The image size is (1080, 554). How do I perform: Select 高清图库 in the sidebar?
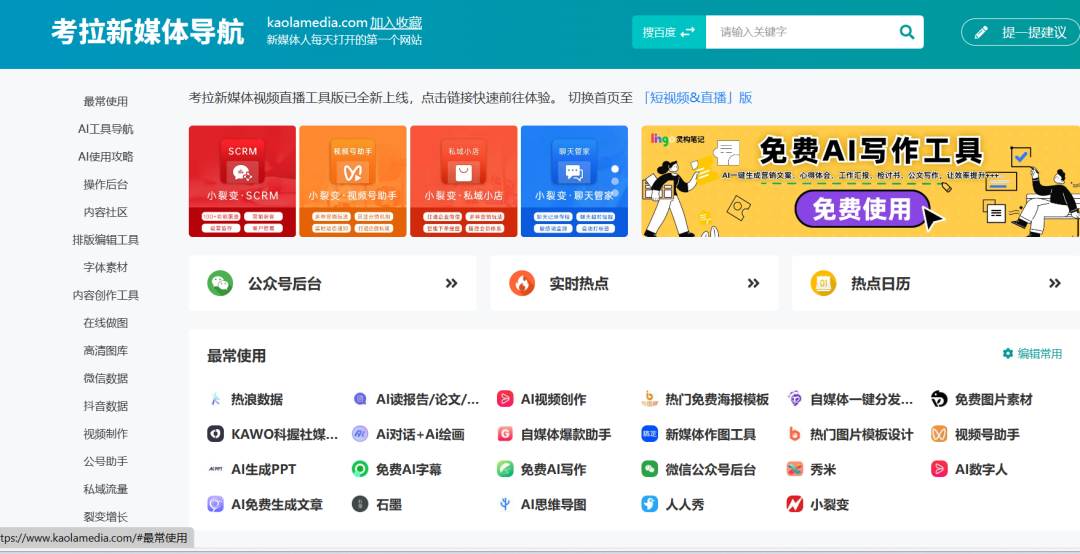pyautogui.click(x=105, y=350)
